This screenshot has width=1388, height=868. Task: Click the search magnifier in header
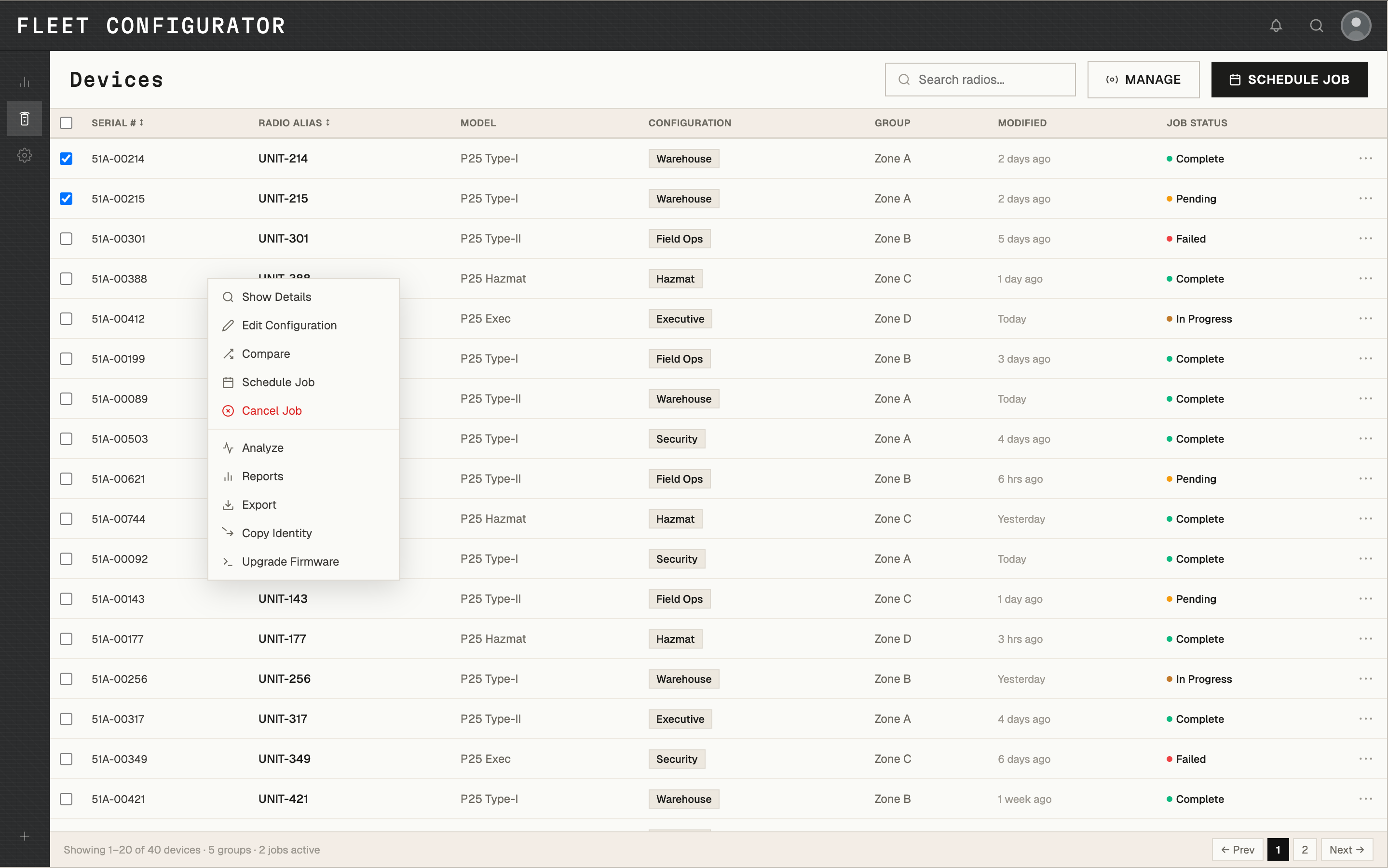(x=1316, y=26)
